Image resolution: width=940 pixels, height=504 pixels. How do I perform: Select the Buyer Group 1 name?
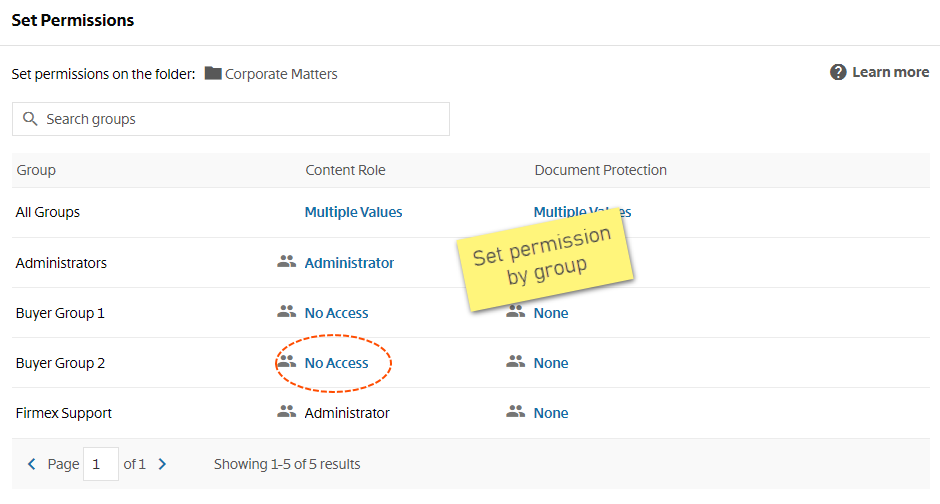point(60,313)
